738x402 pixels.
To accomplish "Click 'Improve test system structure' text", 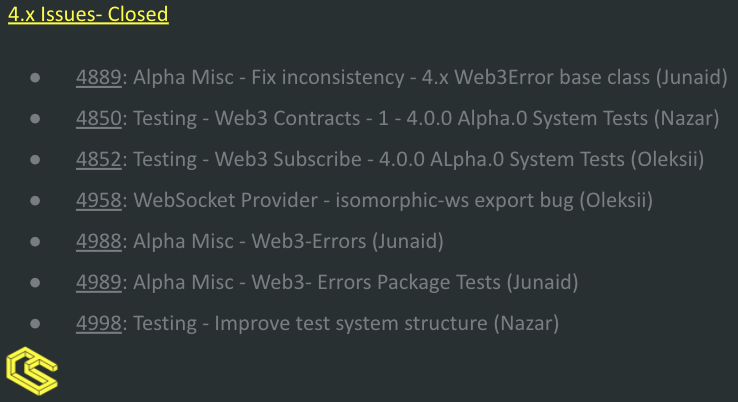I will pos(351,324).
